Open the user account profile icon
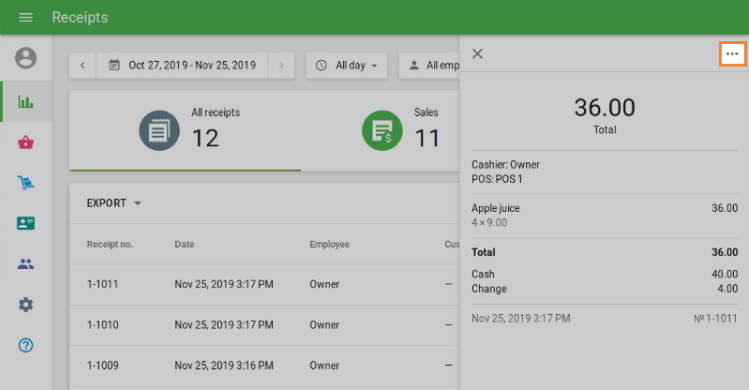749x390 pixels. pos(26,58)
